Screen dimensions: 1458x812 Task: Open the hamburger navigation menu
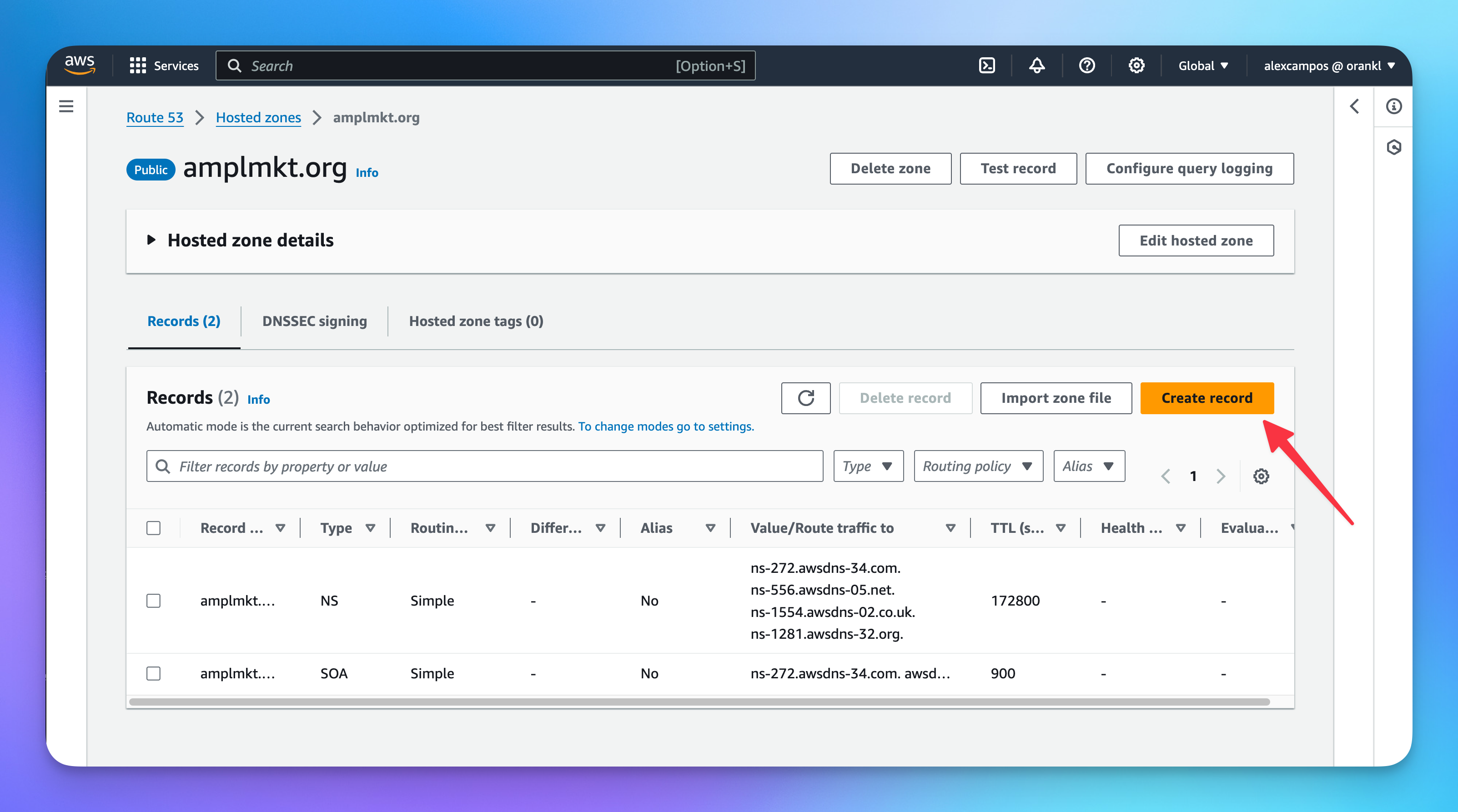pos(66,106)
